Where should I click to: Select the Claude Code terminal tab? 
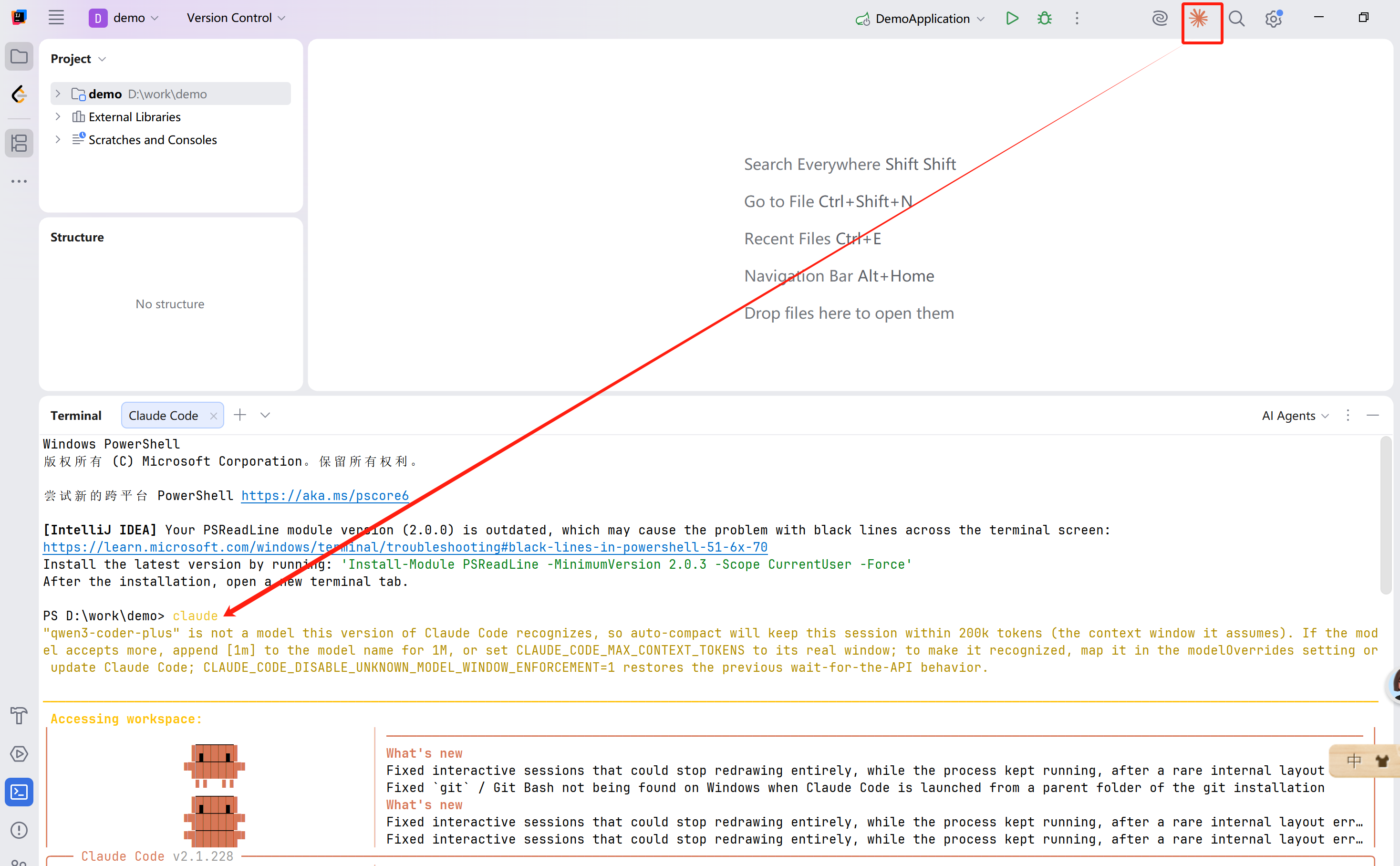172,415
